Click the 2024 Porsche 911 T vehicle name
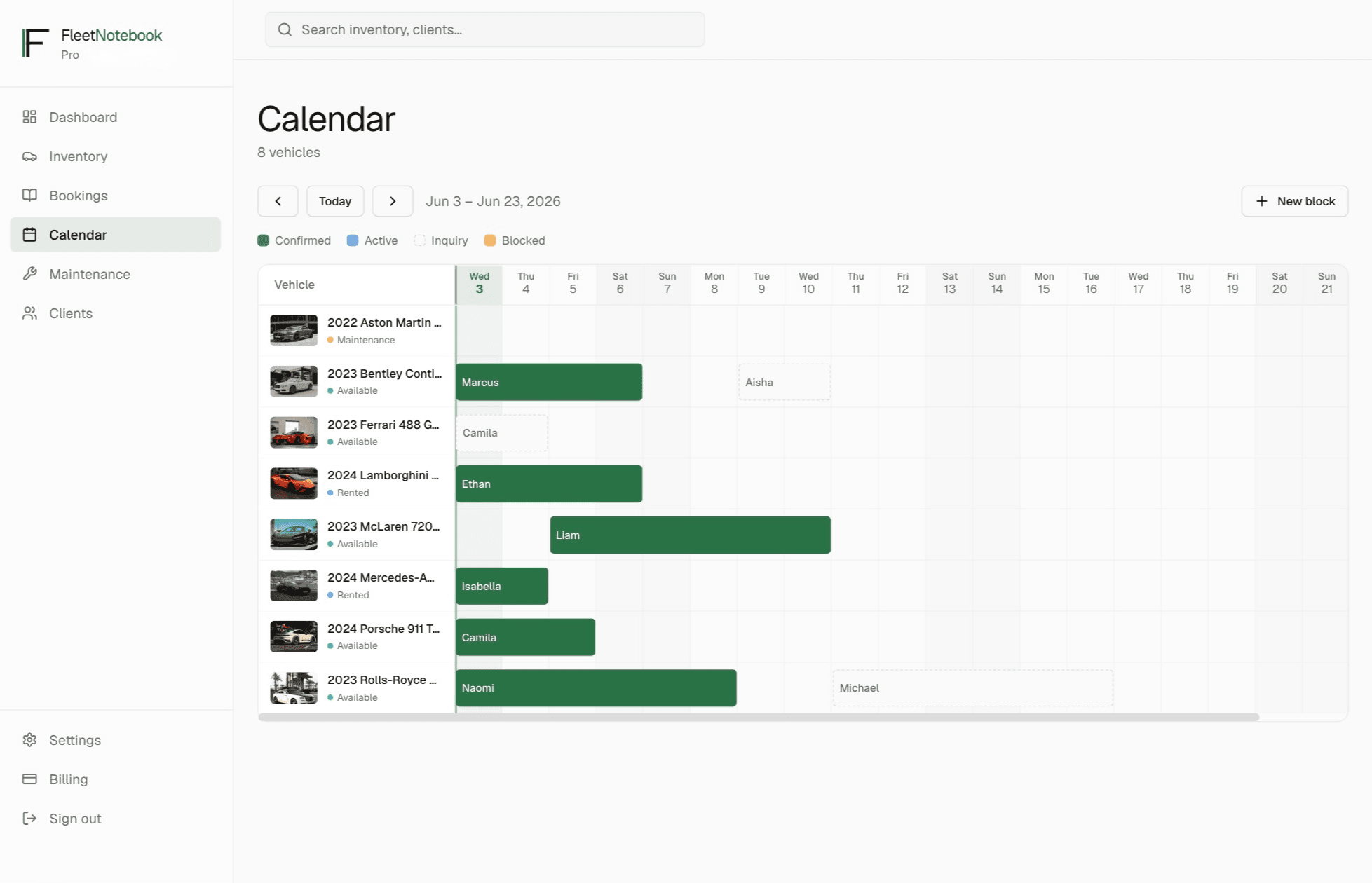The height and width of the screenshot is (883, 1372). (383, 629)
